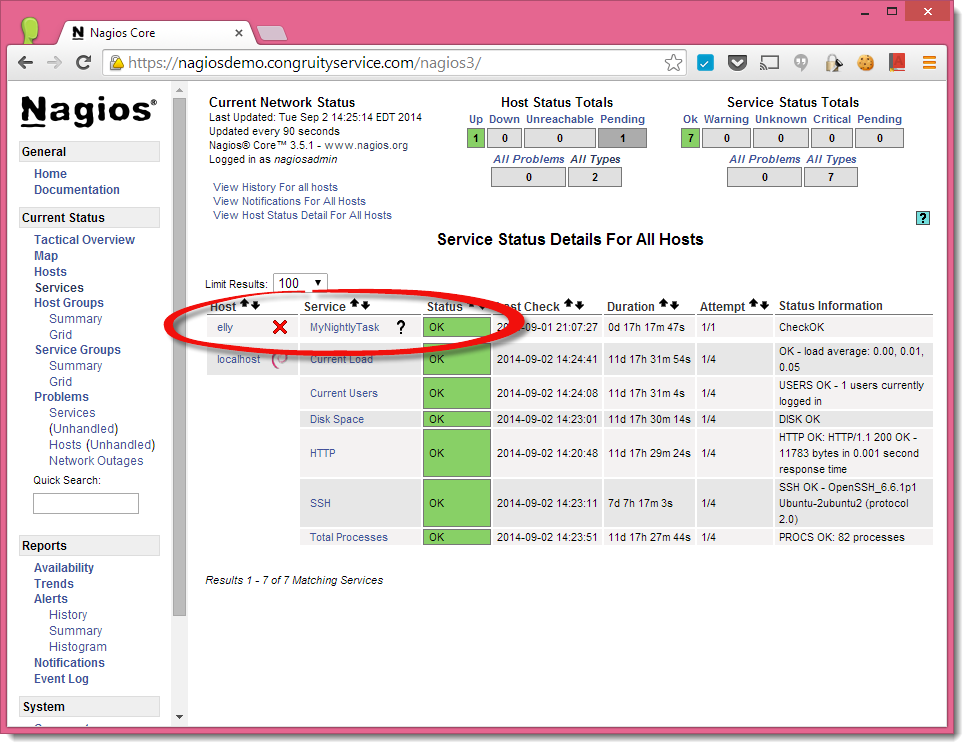Open the Trends report
The image size is (969, 749).
coord(54,584)
